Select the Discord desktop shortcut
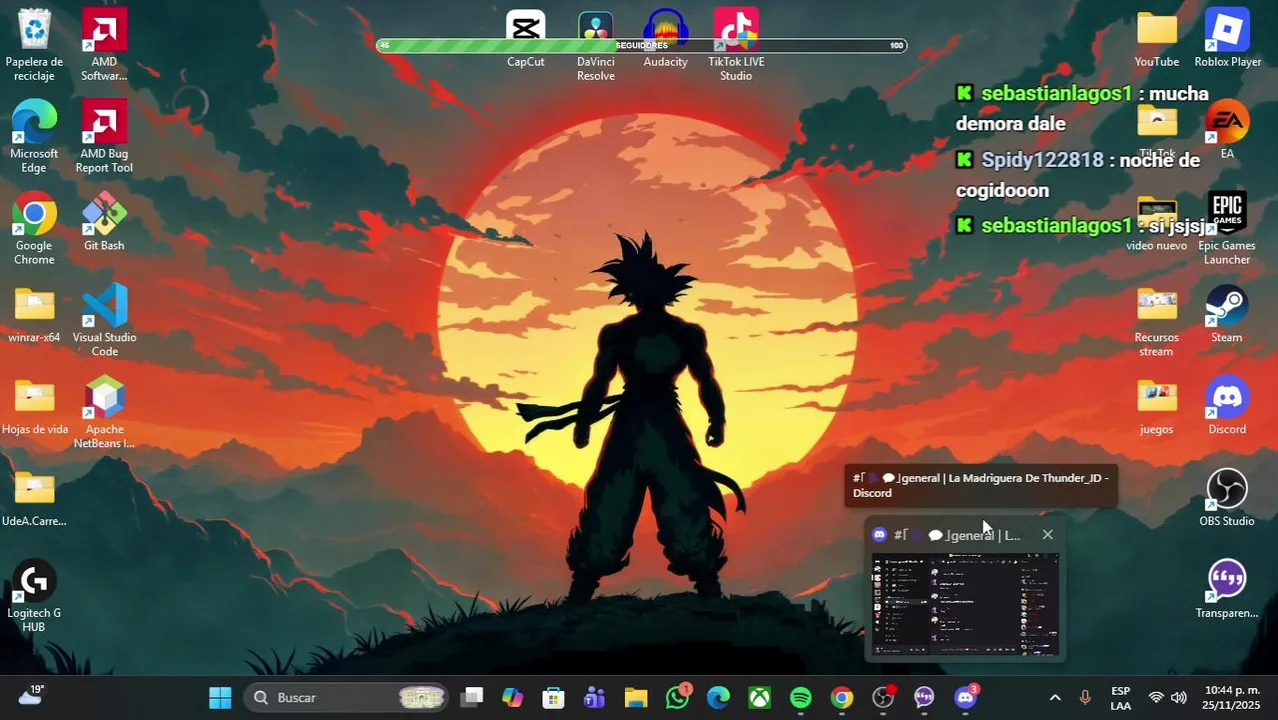 (x=1227, y=407)
